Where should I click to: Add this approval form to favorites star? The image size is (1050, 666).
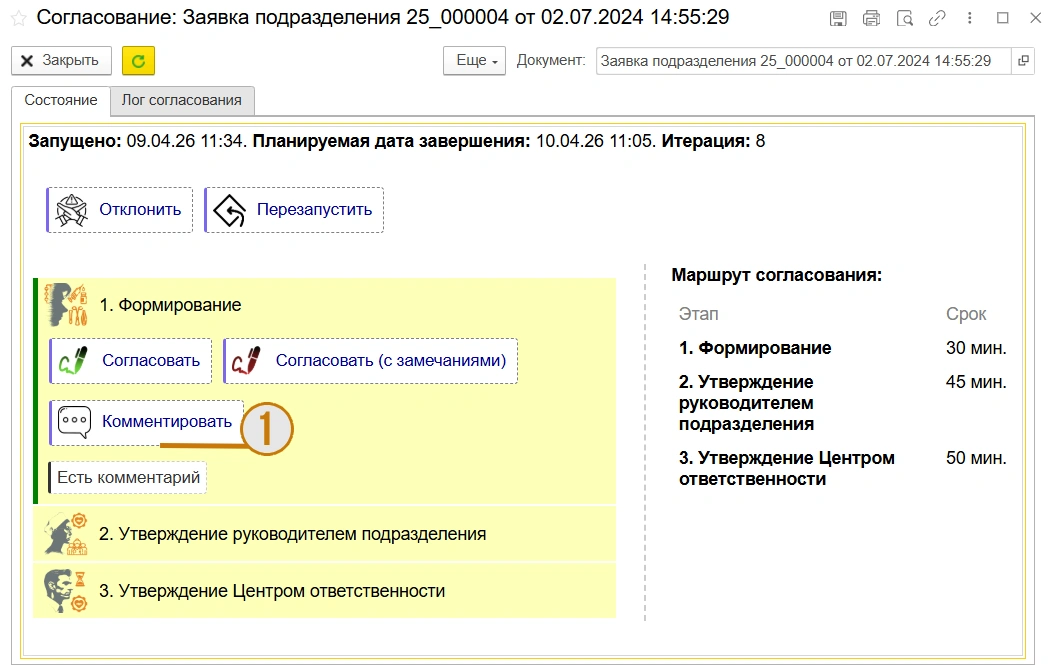coord(18,18)
